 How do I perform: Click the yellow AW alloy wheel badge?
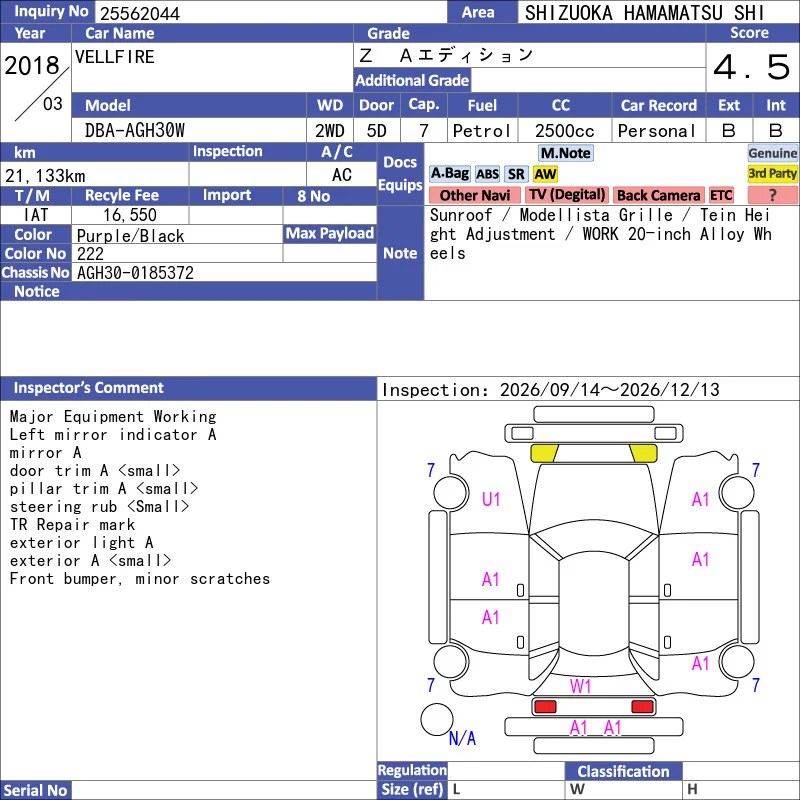(x=545, y=174)
